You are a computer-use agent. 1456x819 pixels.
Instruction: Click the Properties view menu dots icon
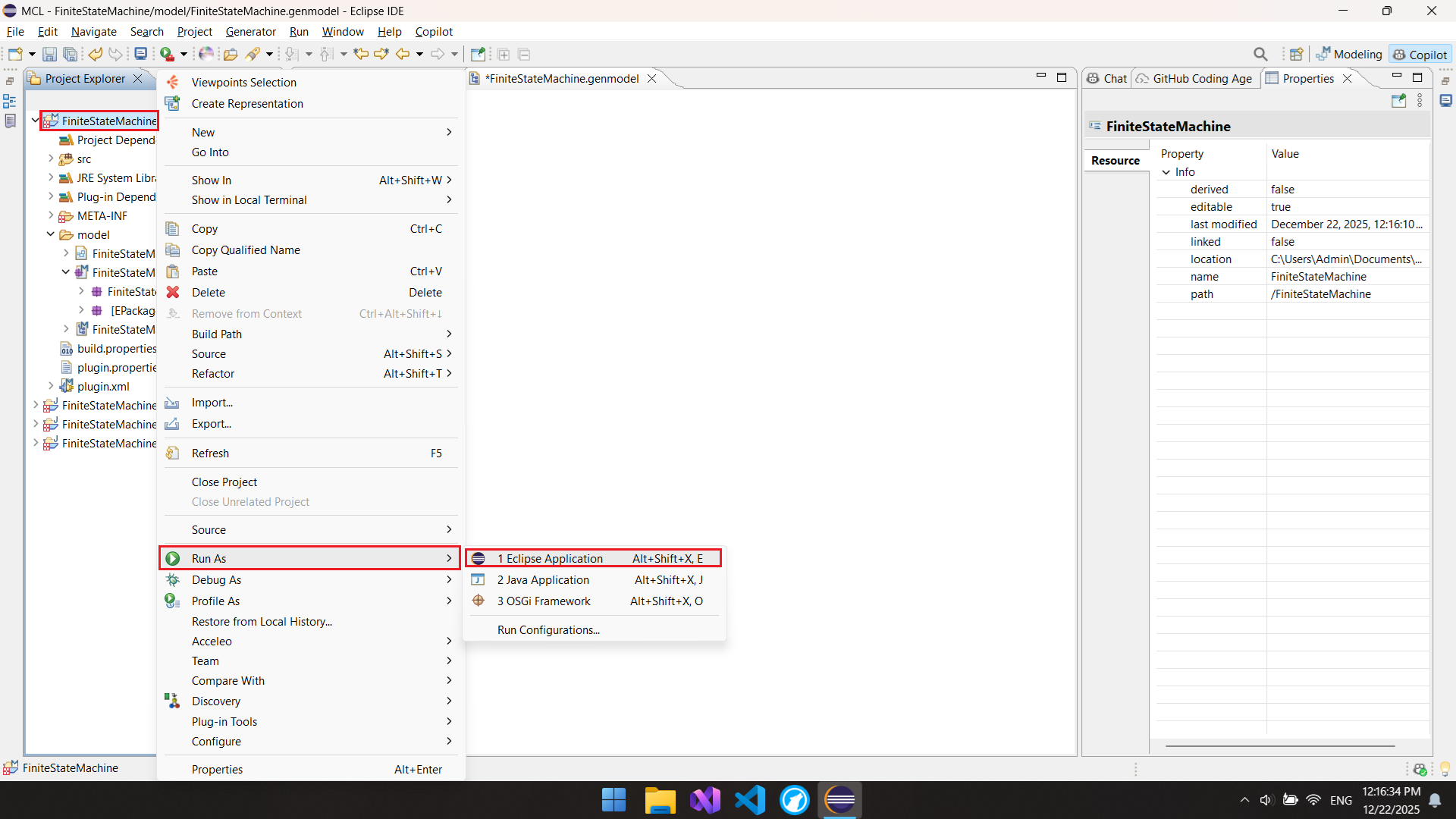1420,101
